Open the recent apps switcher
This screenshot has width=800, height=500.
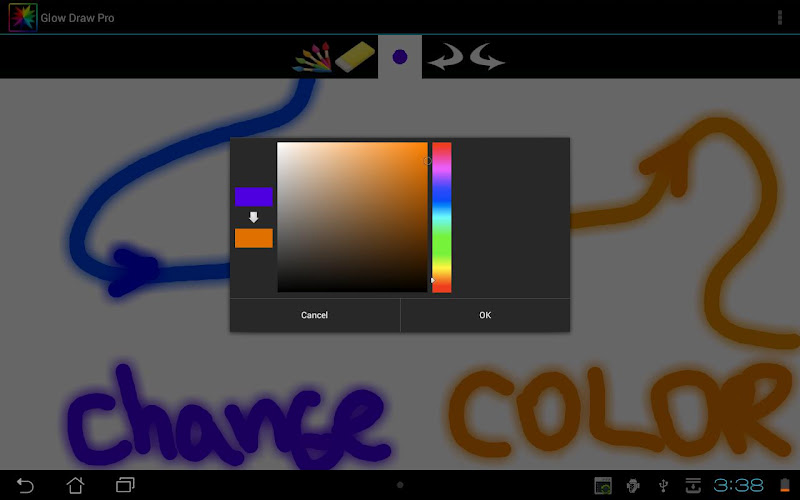125,485
